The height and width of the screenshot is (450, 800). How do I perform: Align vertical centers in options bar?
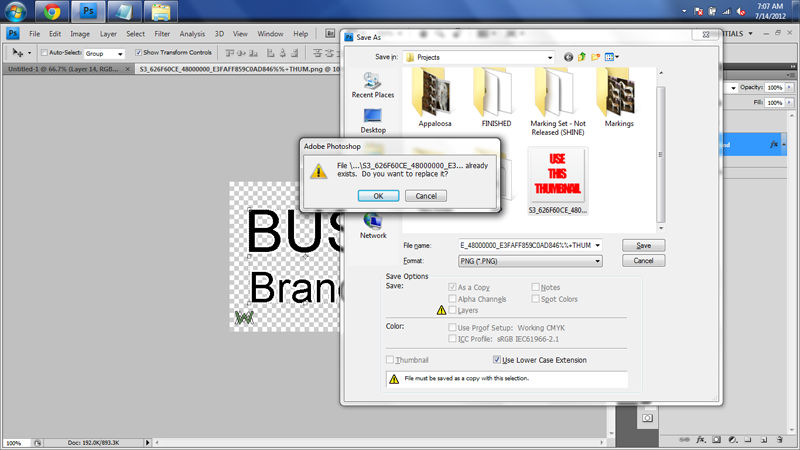[241, 53]
